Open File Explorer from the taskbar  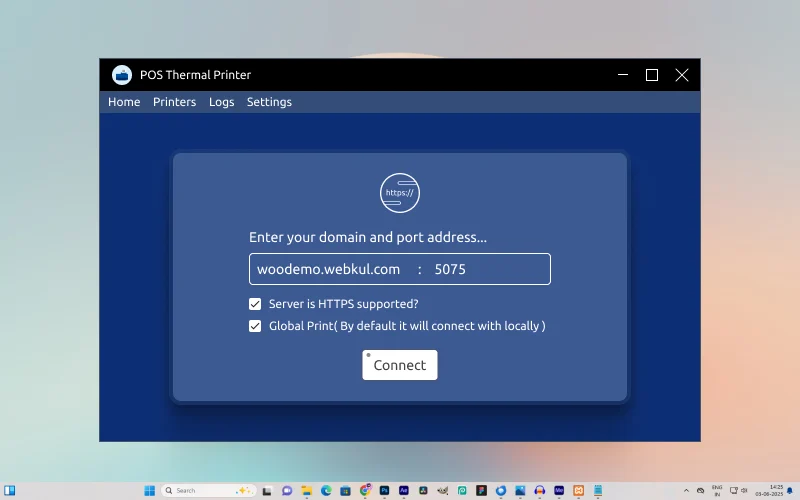coord(306,491)
